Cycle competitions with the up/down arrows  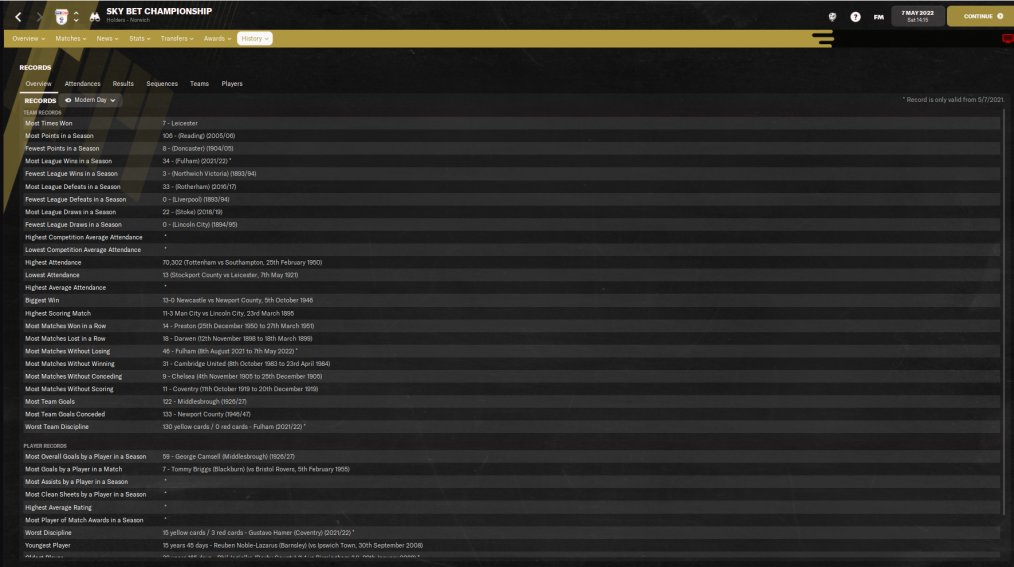click(x=76, y=17)
